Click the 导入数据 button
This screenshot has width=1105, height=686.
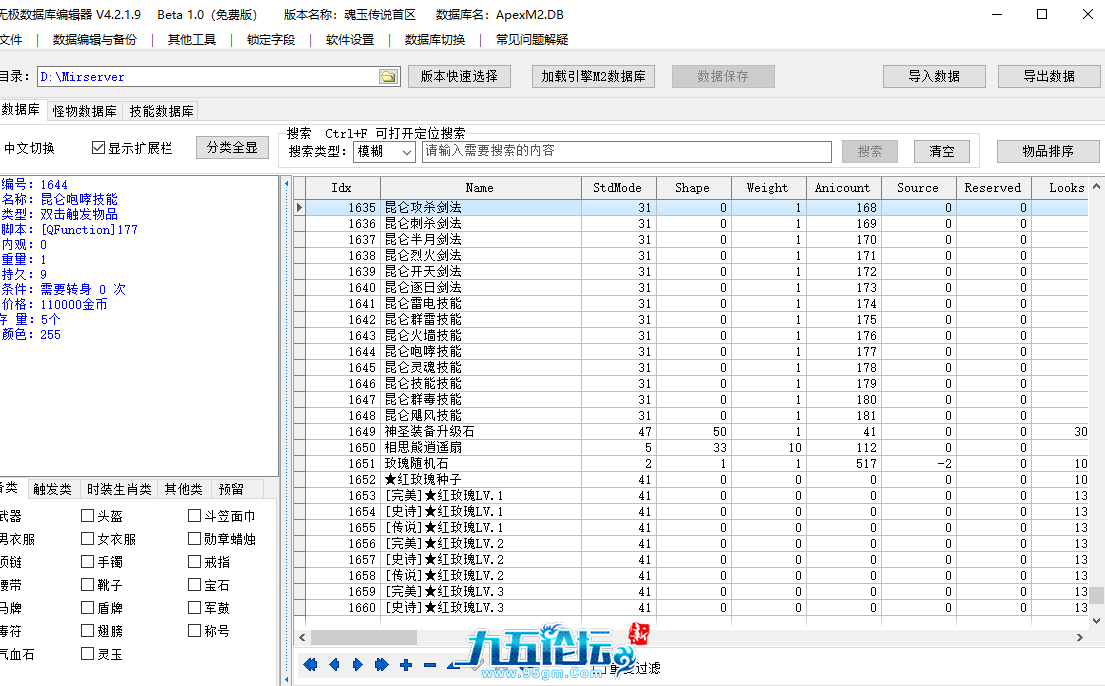tap(933, 77)
